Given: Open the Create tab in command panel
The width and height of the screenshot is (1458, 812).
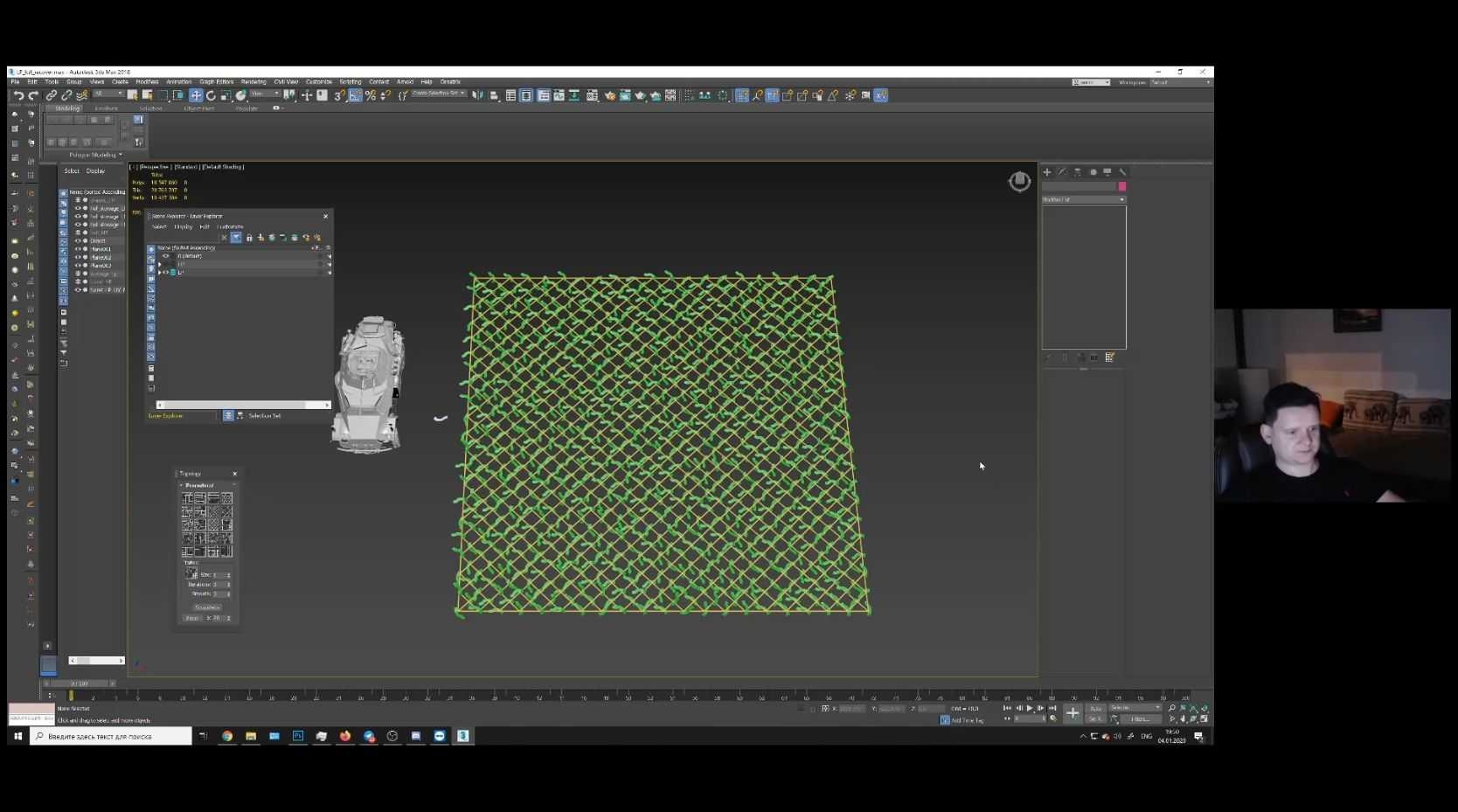Looking at the screenshot, I should click(1047, 172).
